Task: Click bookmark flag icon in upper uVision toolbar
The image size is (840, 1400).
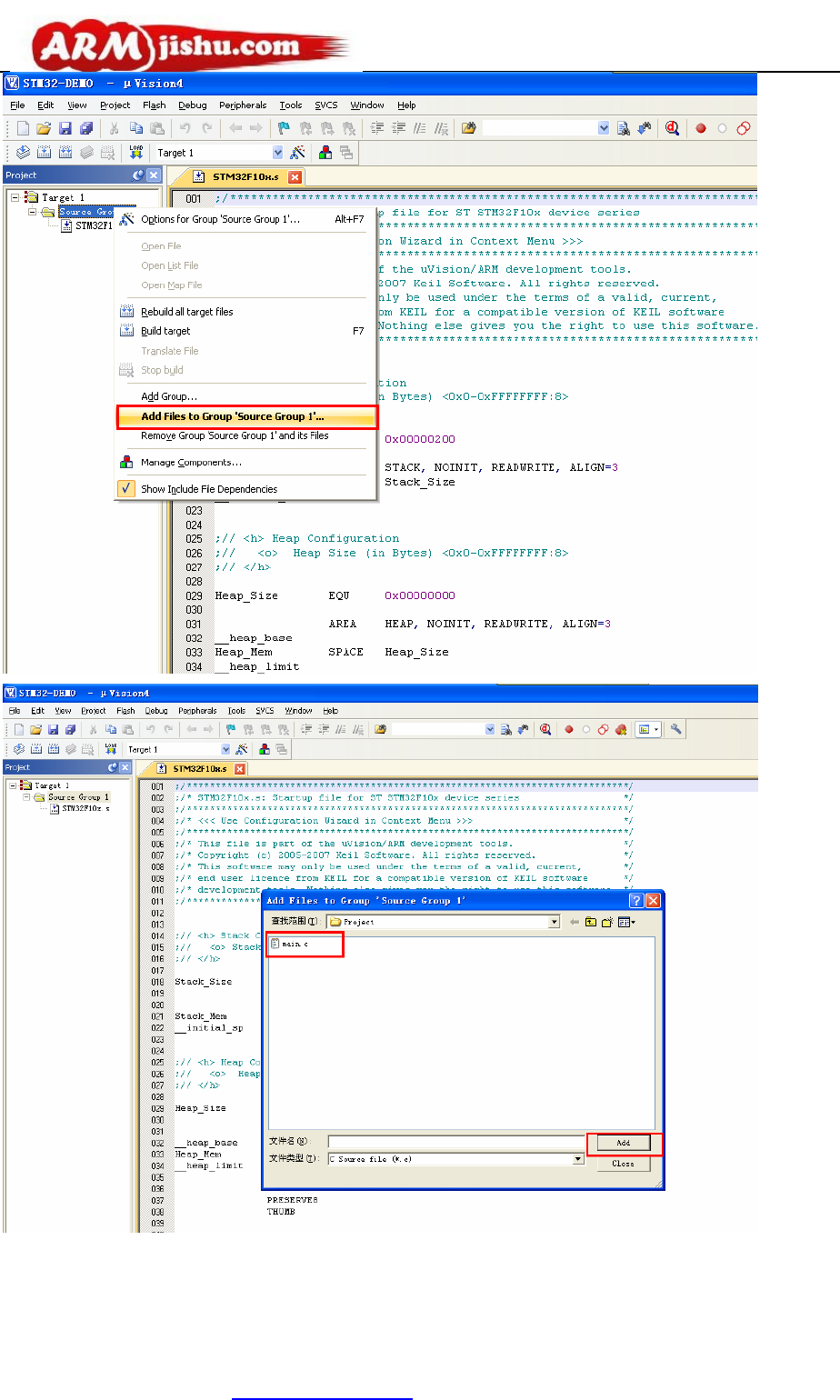Action: pos(285,128)
